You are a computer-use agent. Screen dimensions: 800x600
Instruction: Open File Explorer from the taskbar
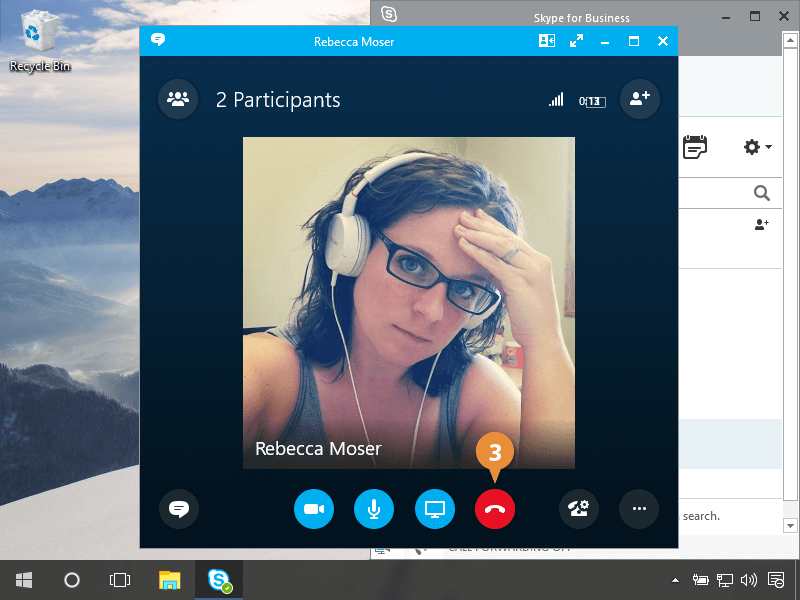click(x=170, y=580)
